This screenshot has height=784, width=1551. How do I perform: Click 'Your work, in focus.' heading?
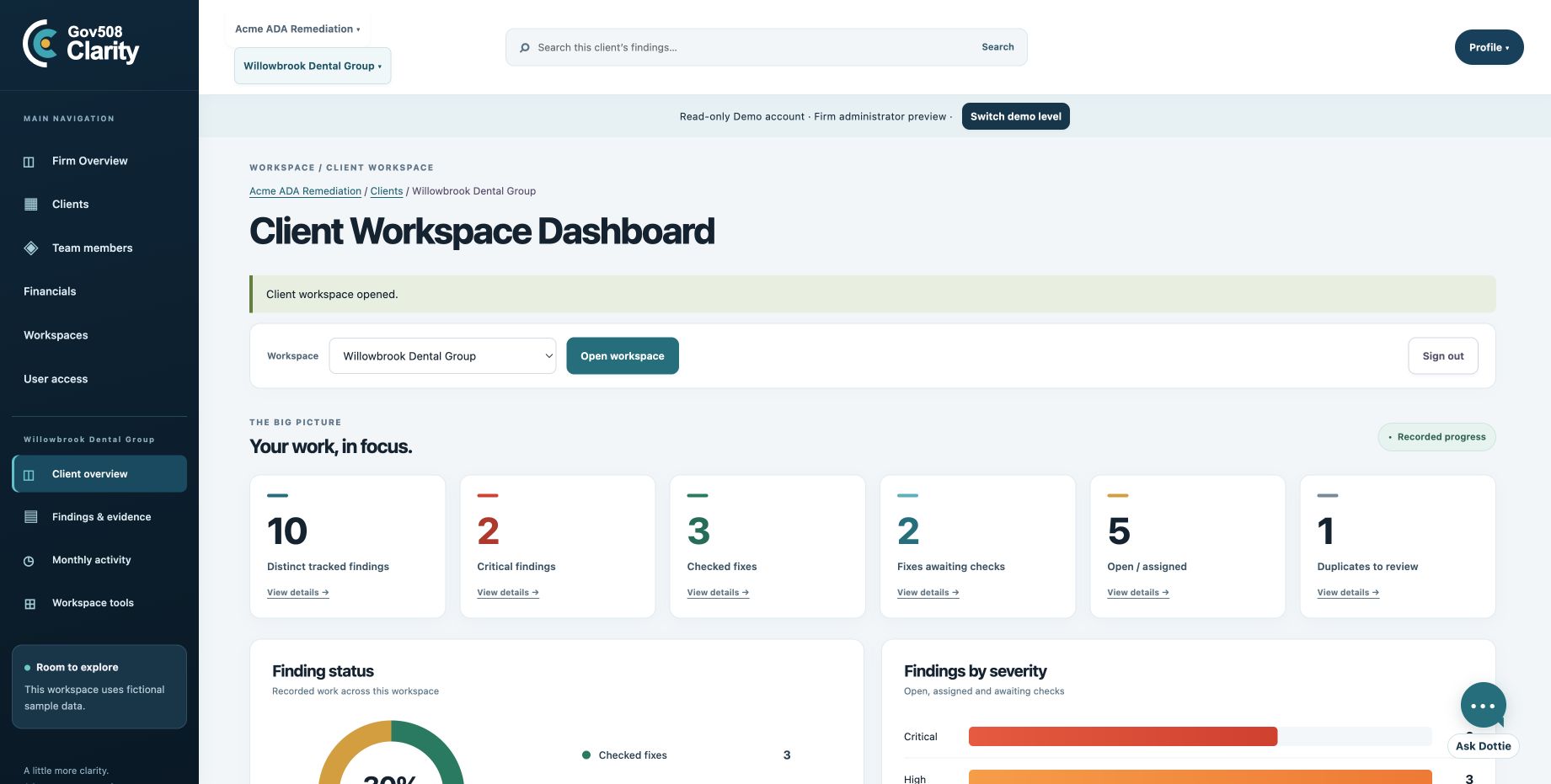(x=330, y=446)
